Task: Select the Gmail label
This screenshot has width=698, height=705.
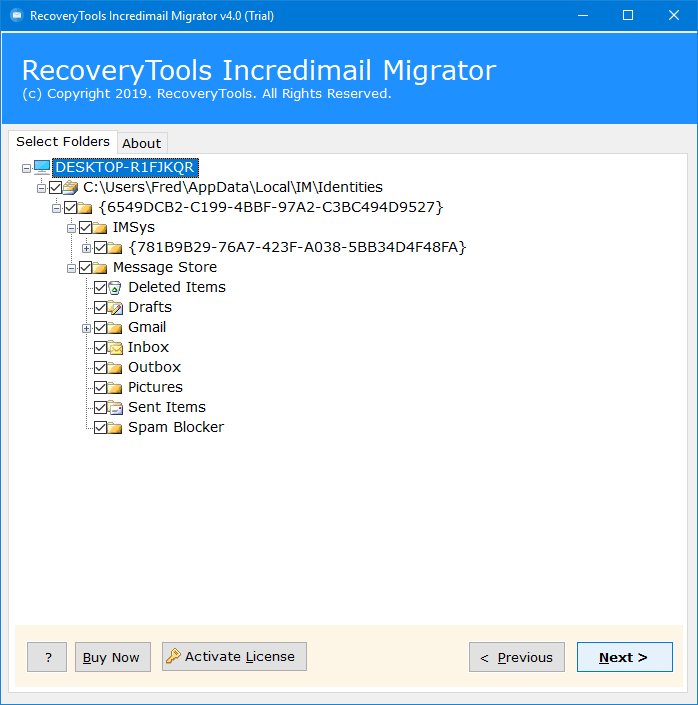Action: 147,327
